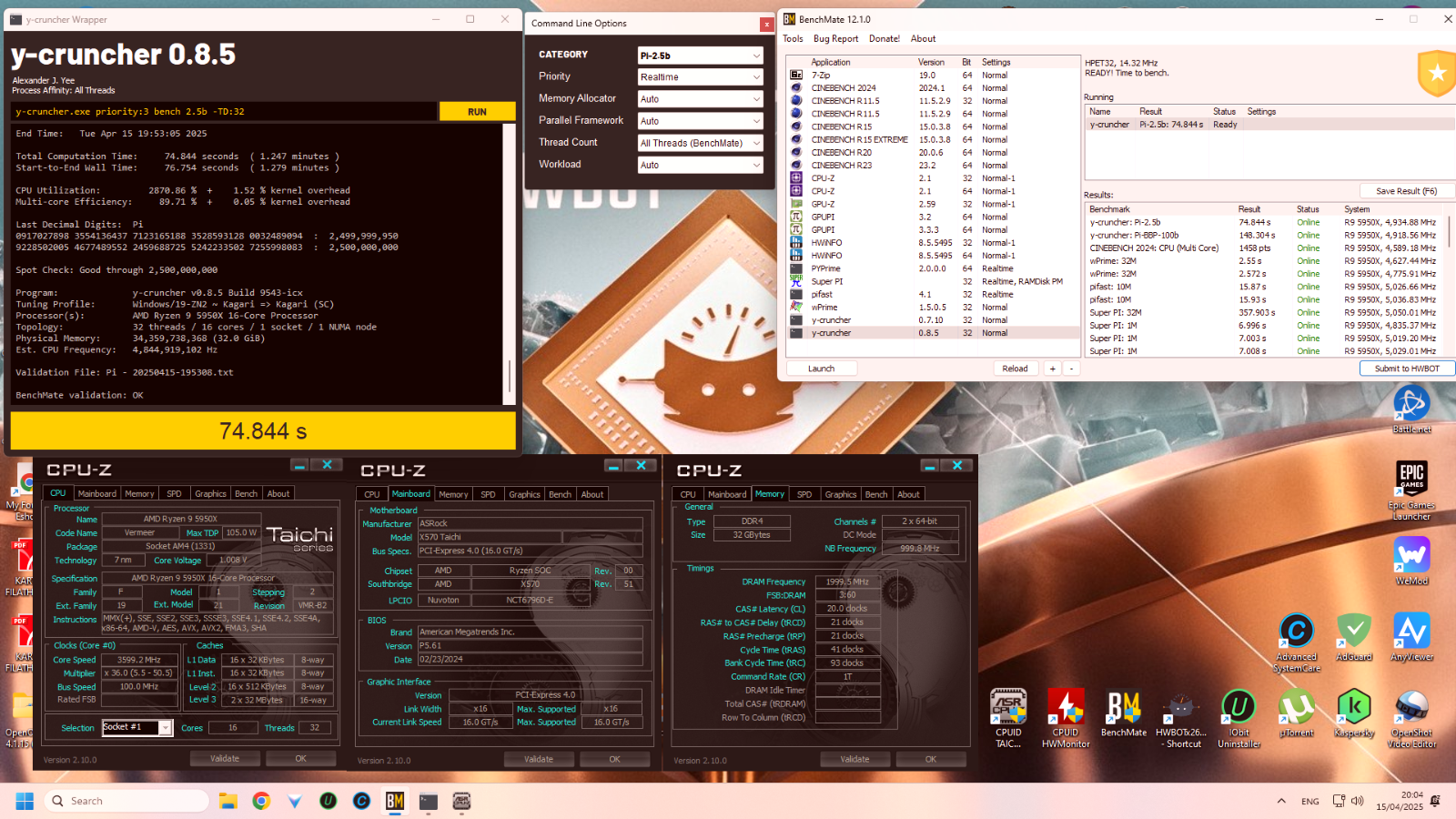Viewport: 1456px width, 819px height.
Task: Show hidden system tray icons
Action: (1281, 801)
